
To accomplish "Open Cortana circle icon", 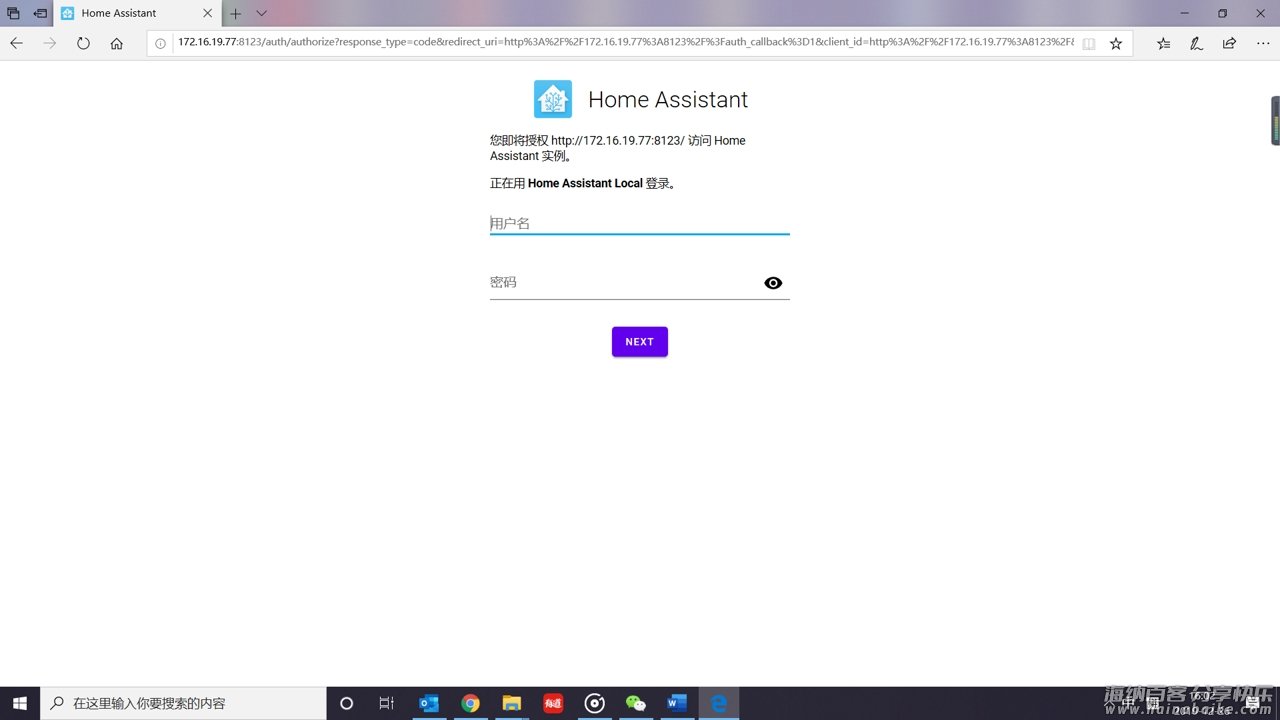I will (347, 703).
